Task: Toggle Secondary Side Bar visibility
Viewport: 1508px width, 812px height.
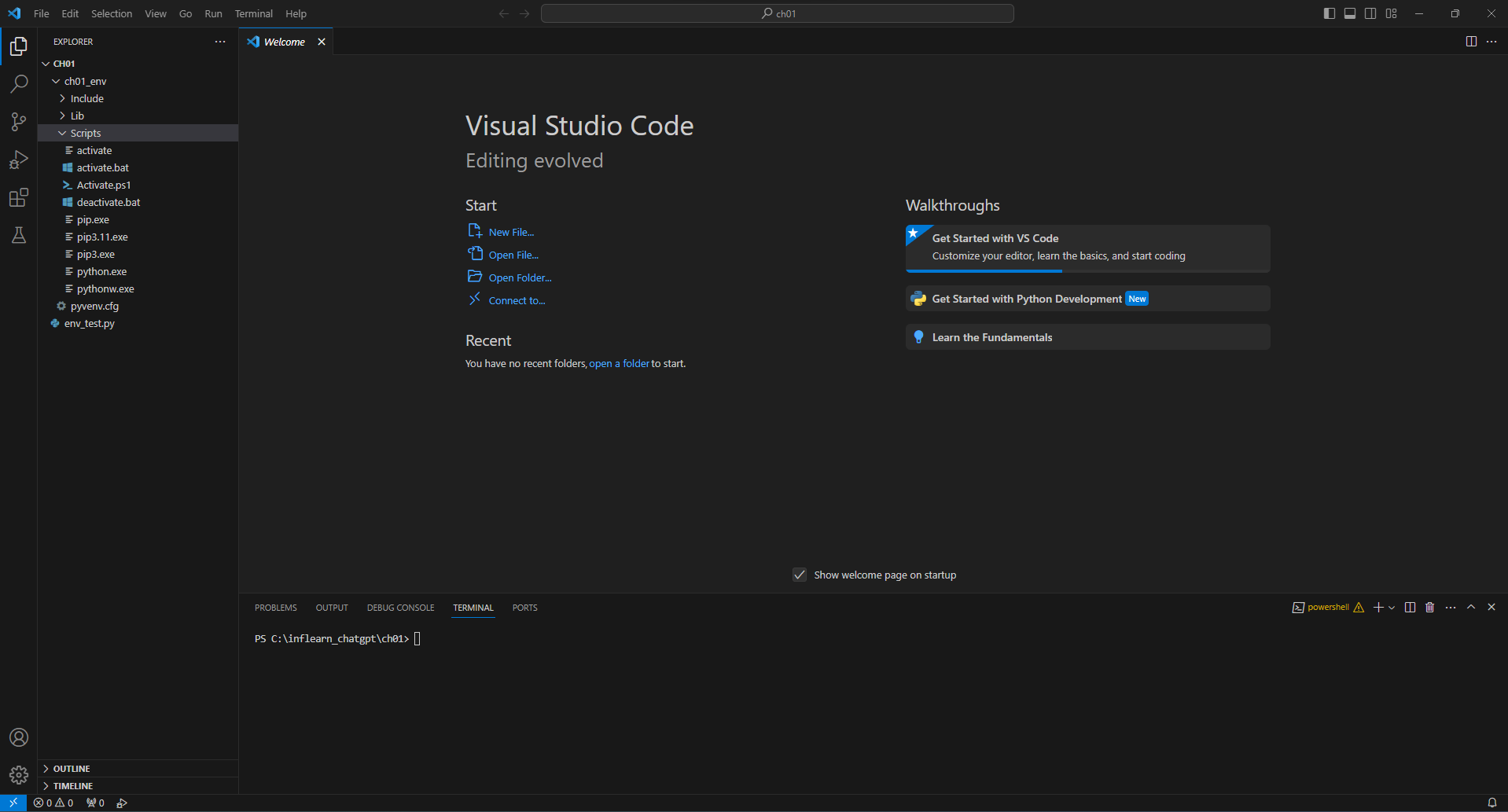Action: coord(1370,13)
